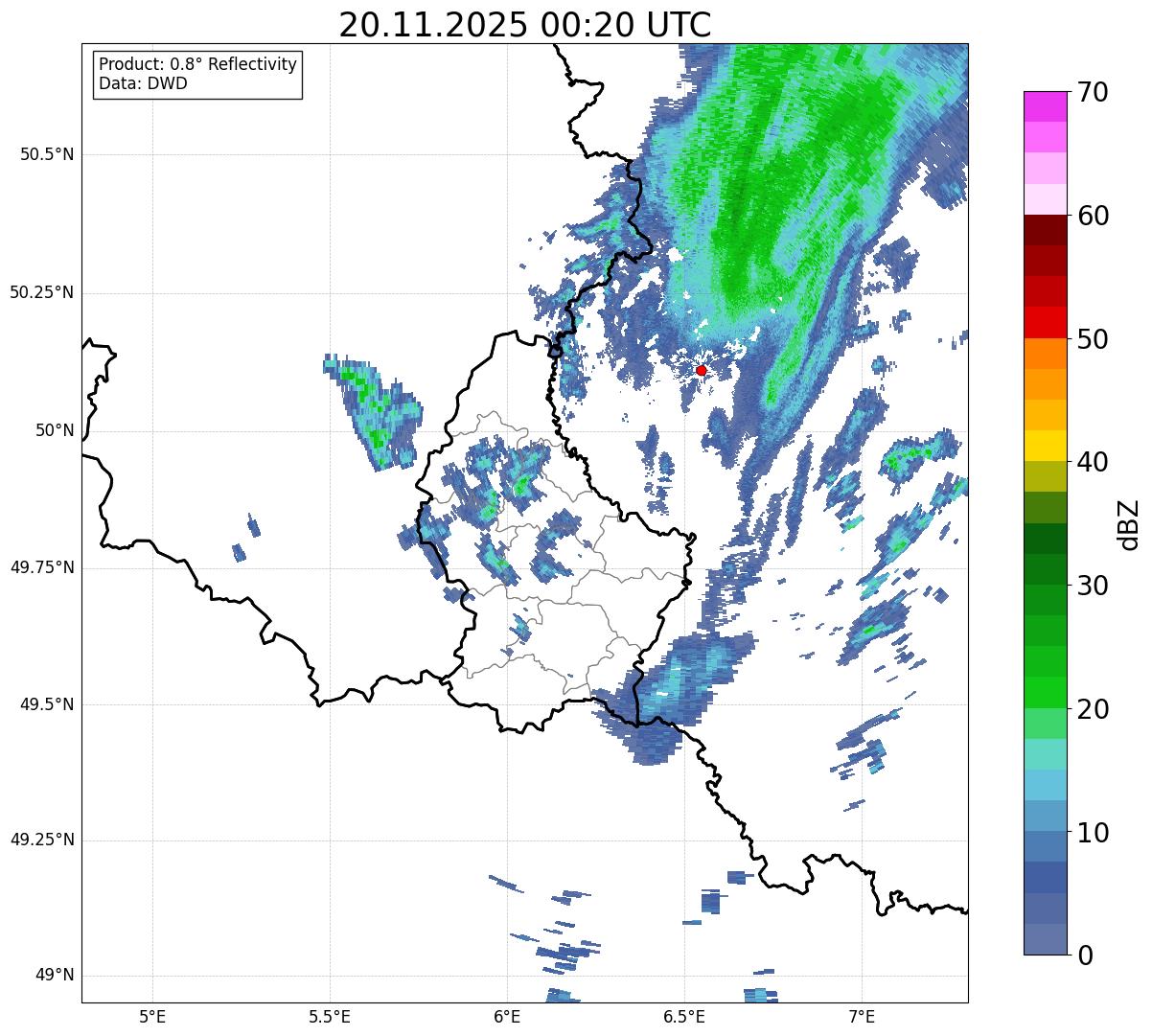Image resolution: width=1152 pixels, height=1036 pixels.
Task: Click the colorbar tick label 0
Action: point(1085,955)
